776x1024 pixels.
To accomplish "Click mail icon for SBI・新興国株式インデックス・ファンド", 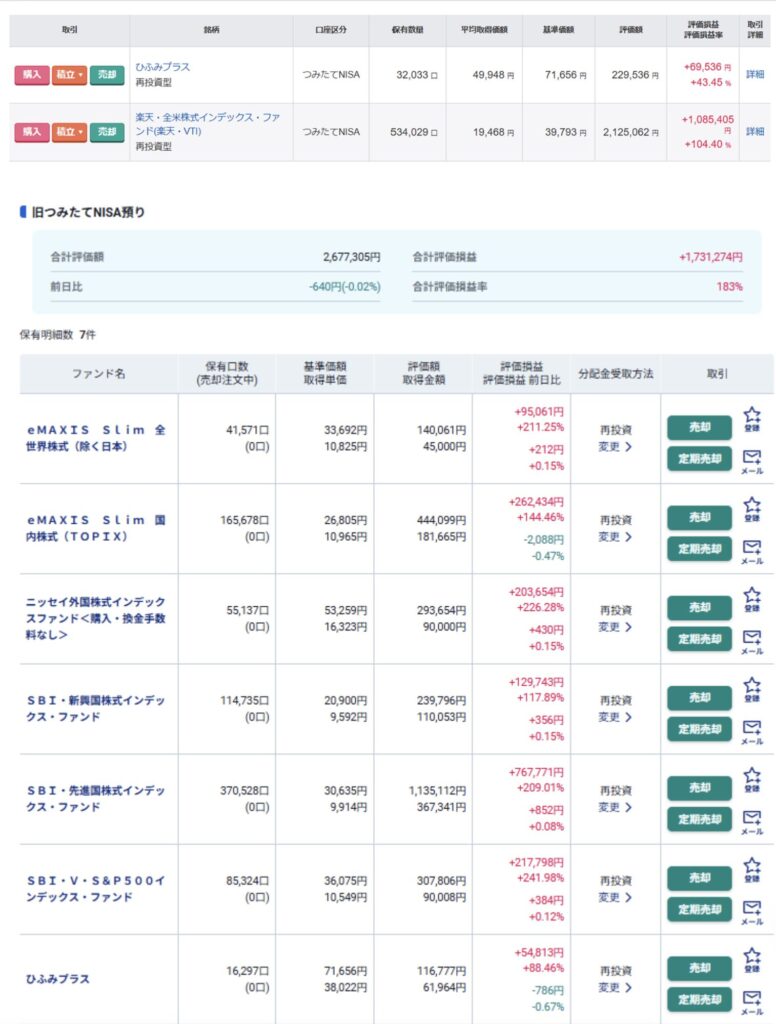I will pyautogui.click(x=752, y=731).
